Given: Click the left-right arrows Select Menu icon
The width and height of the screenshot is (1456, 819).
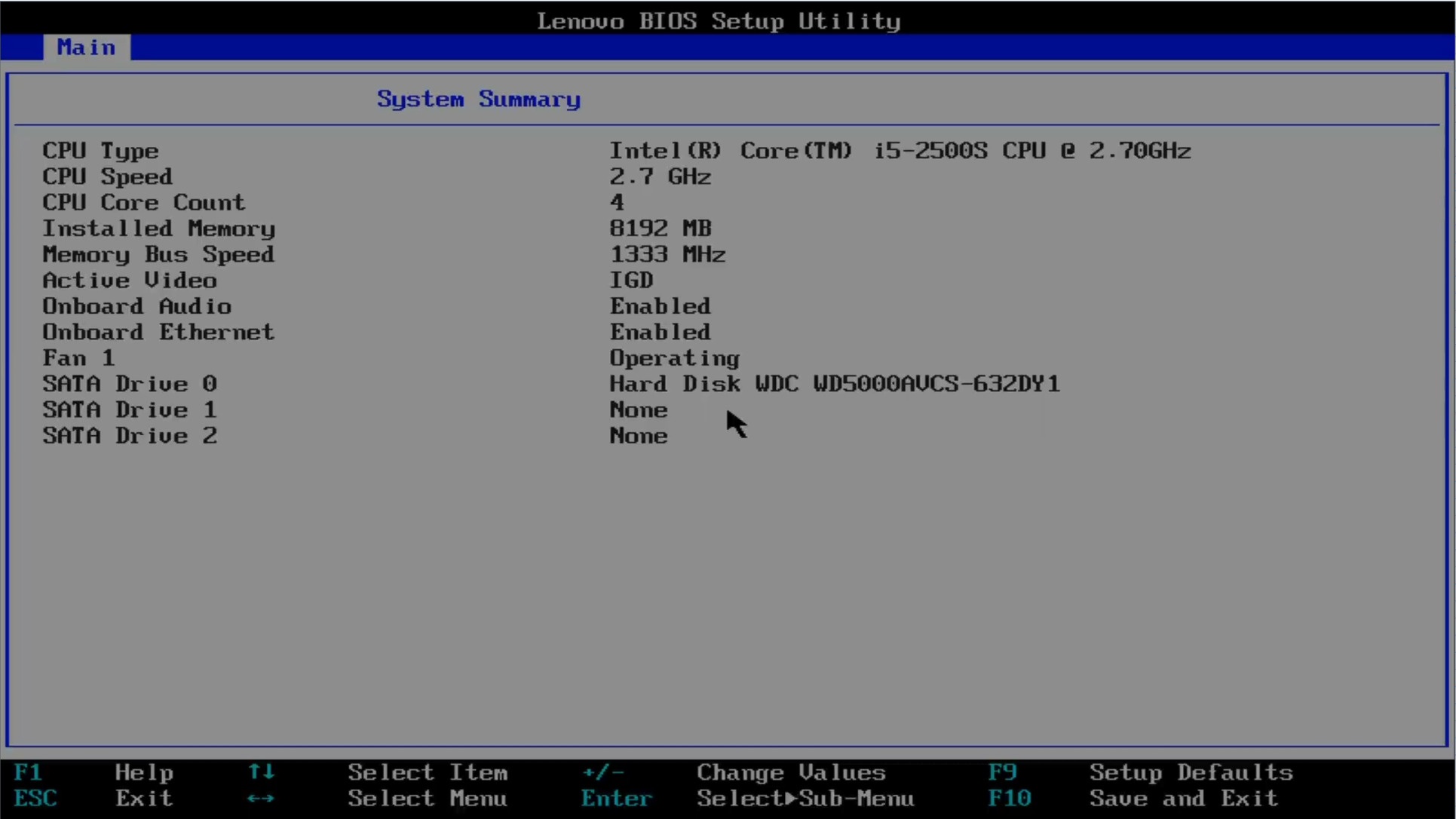Looking at the screenshot, I should pyautogui.click(x=261, y=798).
